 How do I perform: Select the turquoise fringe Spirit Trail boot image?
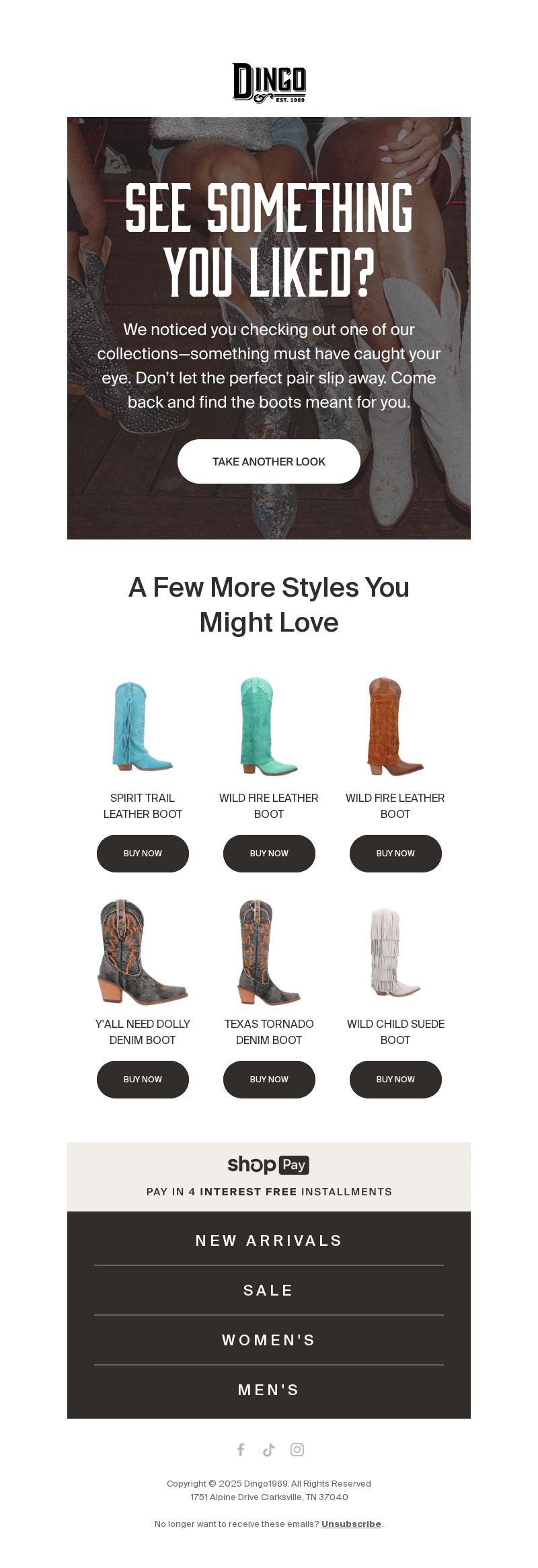143,726
